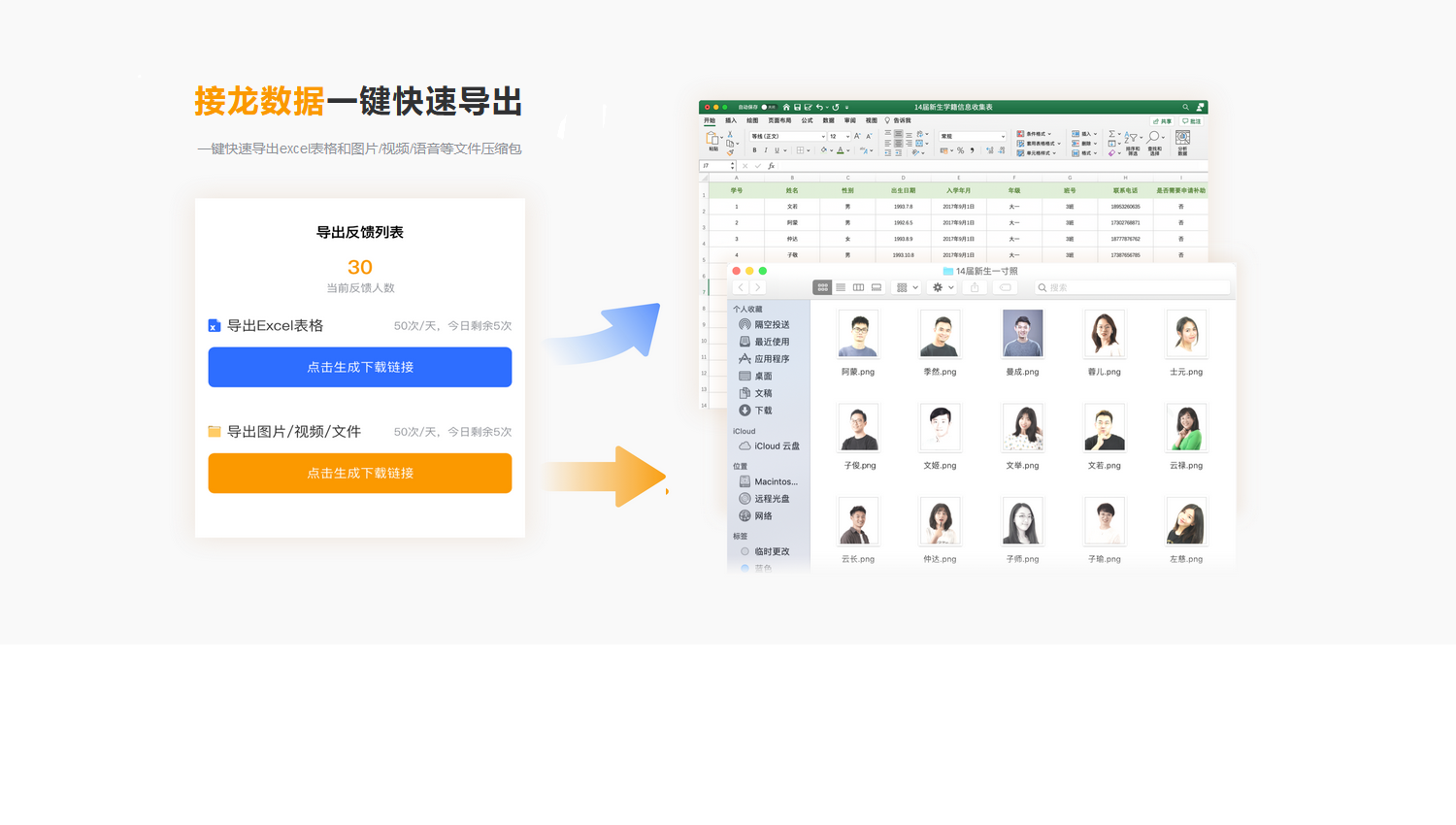Click the 粘贴 paste icon in Excel ribbon

(x=712, y=140)
